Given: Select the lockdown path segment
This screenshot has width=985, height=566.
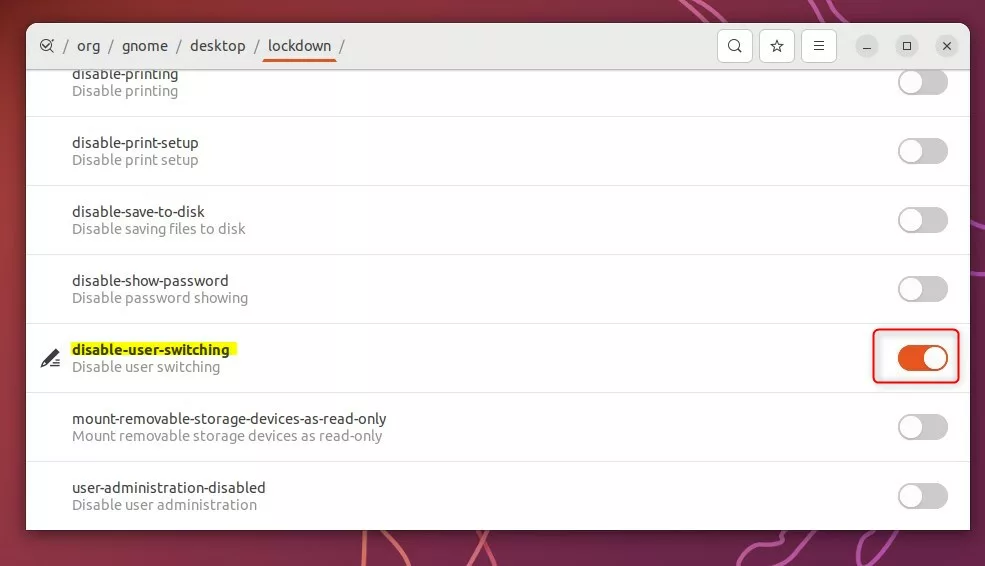Looking at the screenshot, I should [x=300, y=46].
